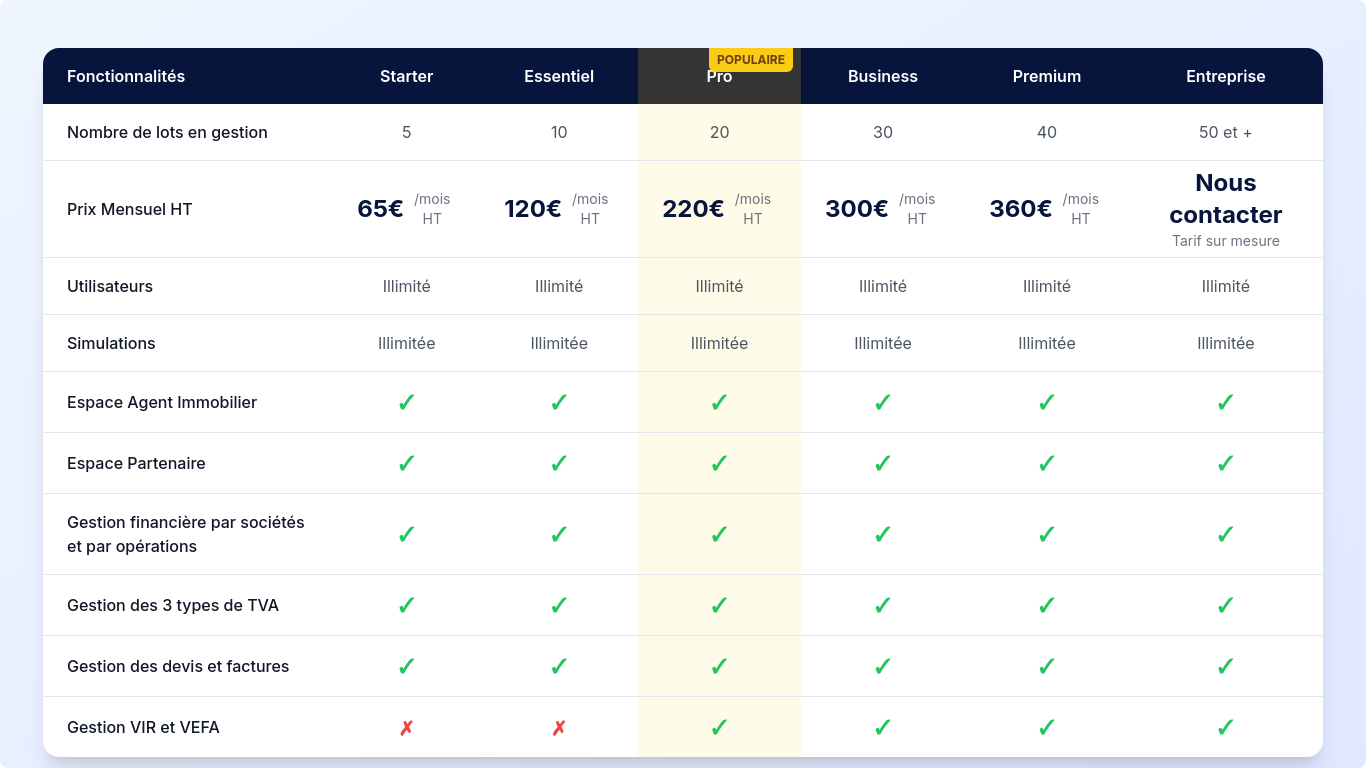Click Entreprise checkmark for Gestion VIR et VEFA

tap(1225, 728)
